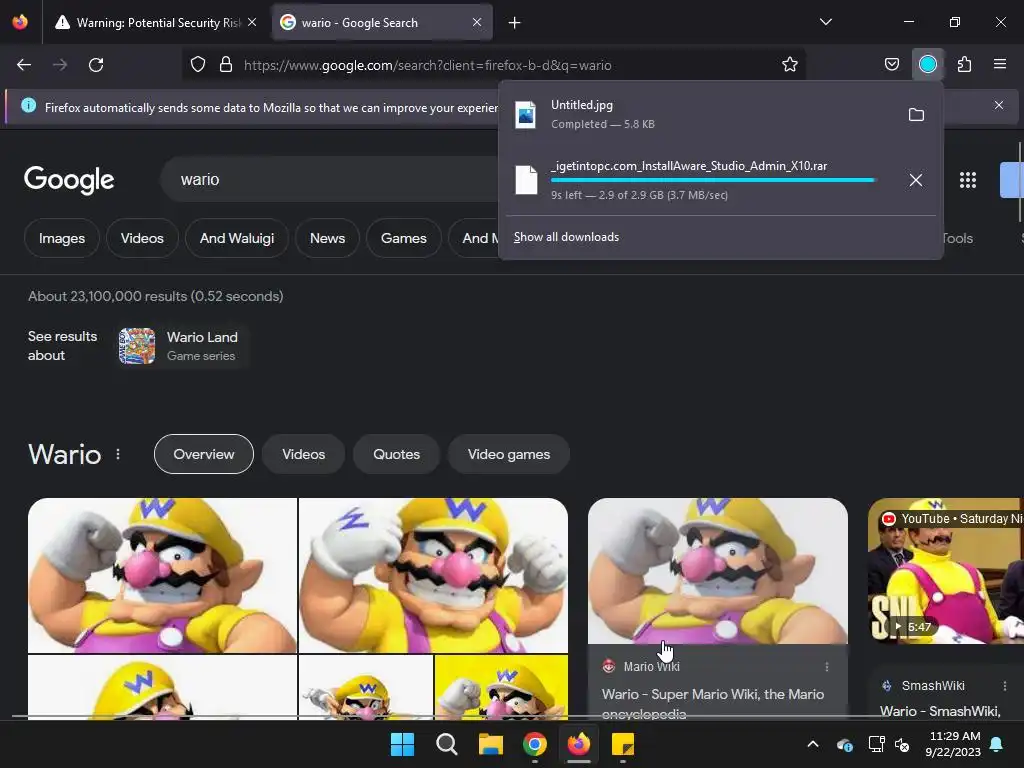Select the And Waluigi chip
The height and width of the screenshot is (768, 1024).
pos(237,238)
